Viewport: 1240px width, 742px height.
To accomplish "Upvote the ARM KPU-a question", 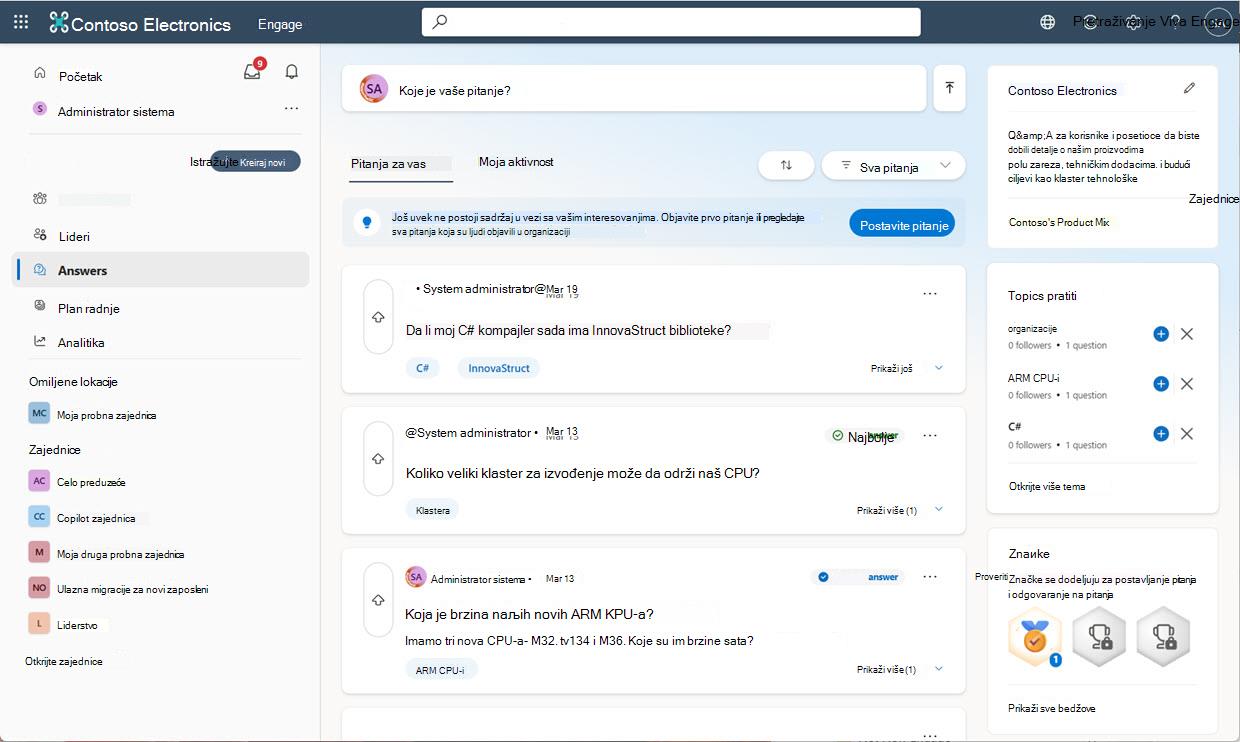I will coord(378,600).
